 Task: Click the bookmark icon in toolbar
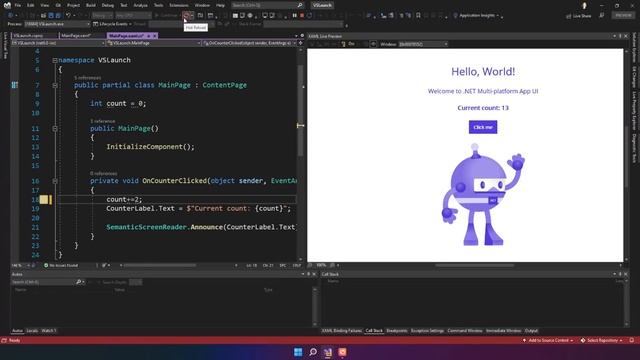point(418,16)
